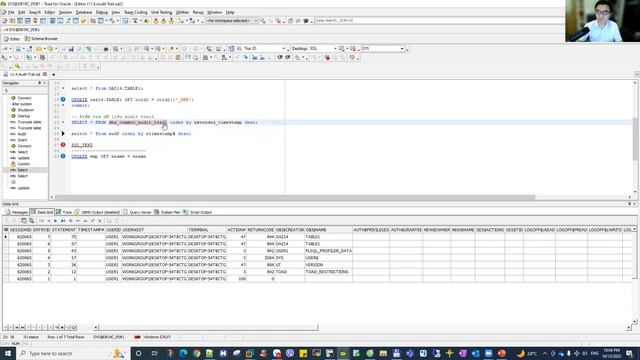The height and width of the screenshot is (360, 640).
Task: Open the Database menu
Action: (84, 12)
